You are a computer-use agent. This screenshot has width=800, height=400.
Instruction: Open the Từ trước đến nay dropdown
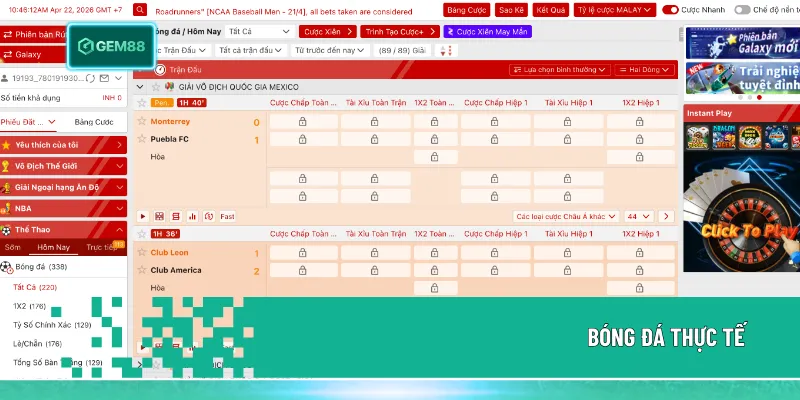[330, 51]
